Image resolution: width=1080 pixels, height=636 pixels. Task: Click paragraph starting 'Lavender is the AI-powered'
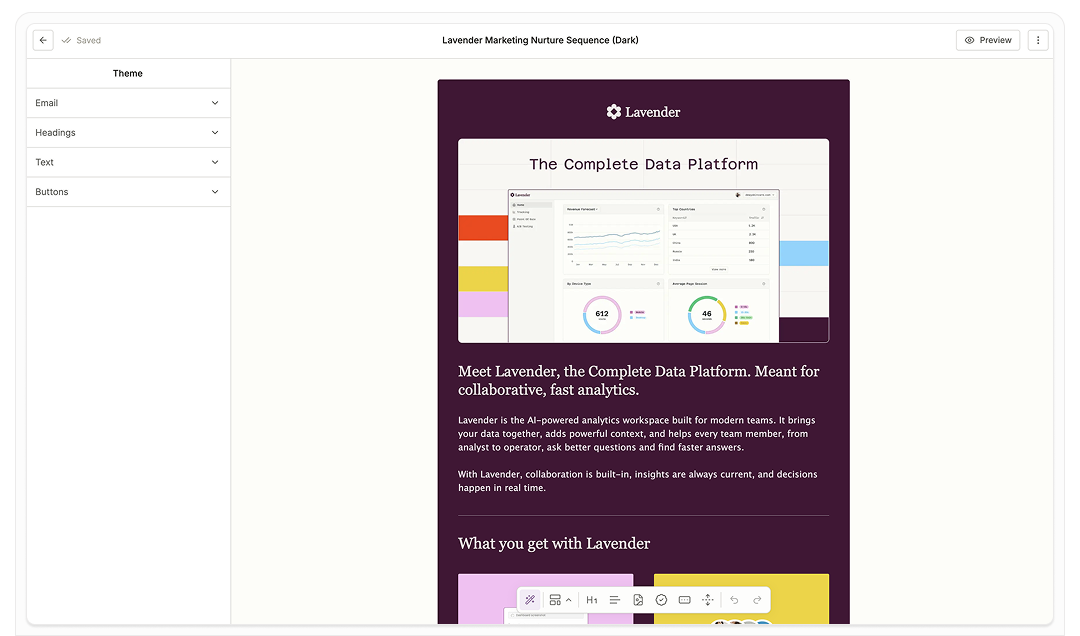[x=637, y=433]
